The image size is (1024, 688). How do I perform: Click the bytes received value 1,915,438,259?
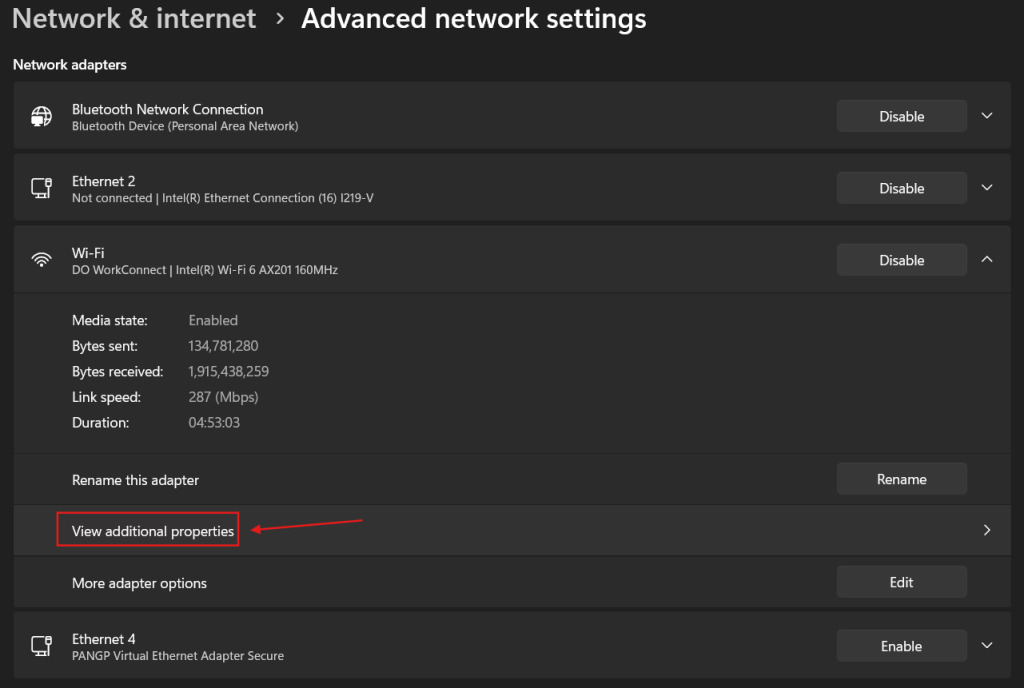click(229, 371)
